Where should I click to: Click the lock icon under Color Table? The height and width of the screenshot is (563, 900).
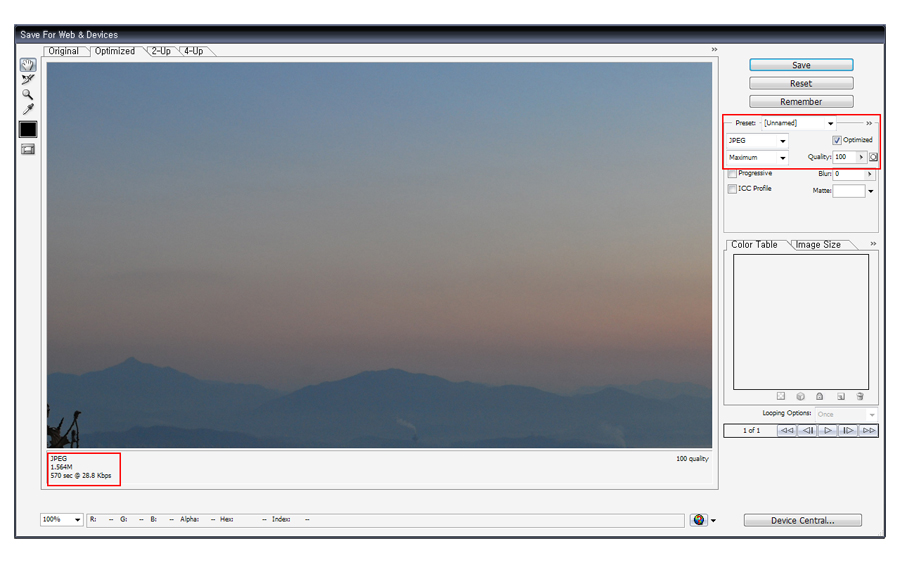[819, 397]
